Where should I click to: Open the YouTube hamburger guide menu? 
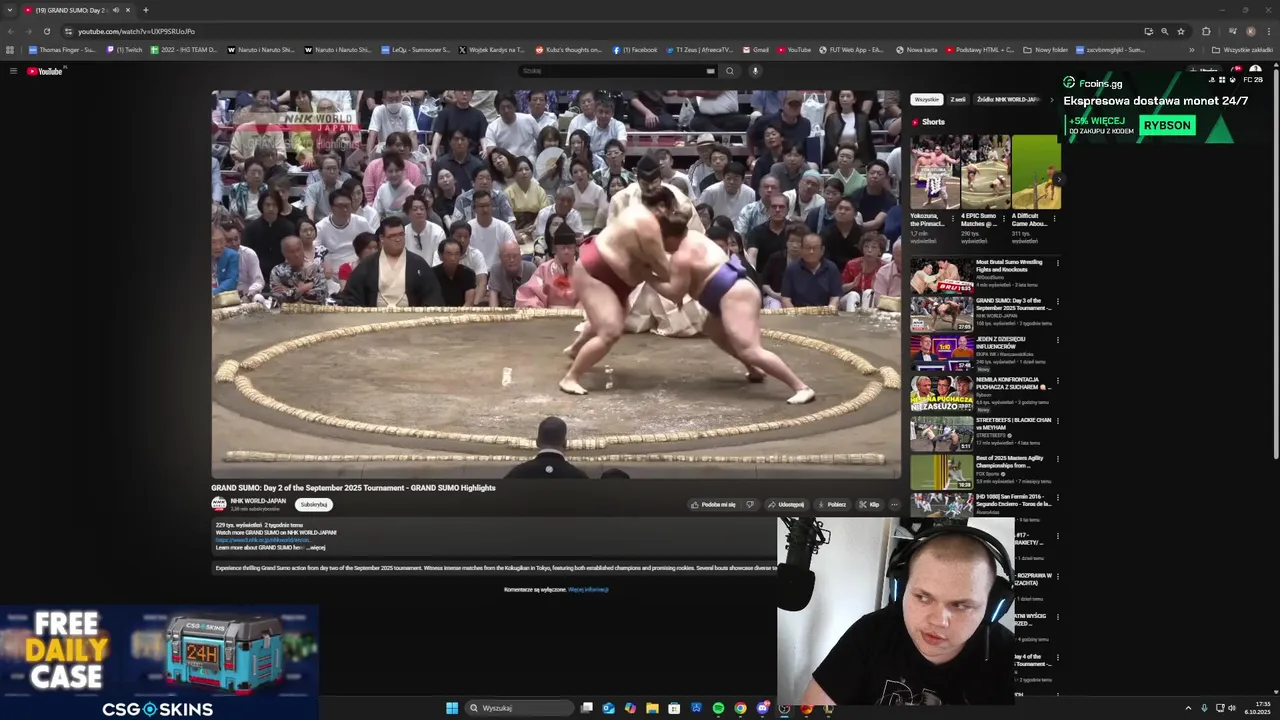[13, 71]
